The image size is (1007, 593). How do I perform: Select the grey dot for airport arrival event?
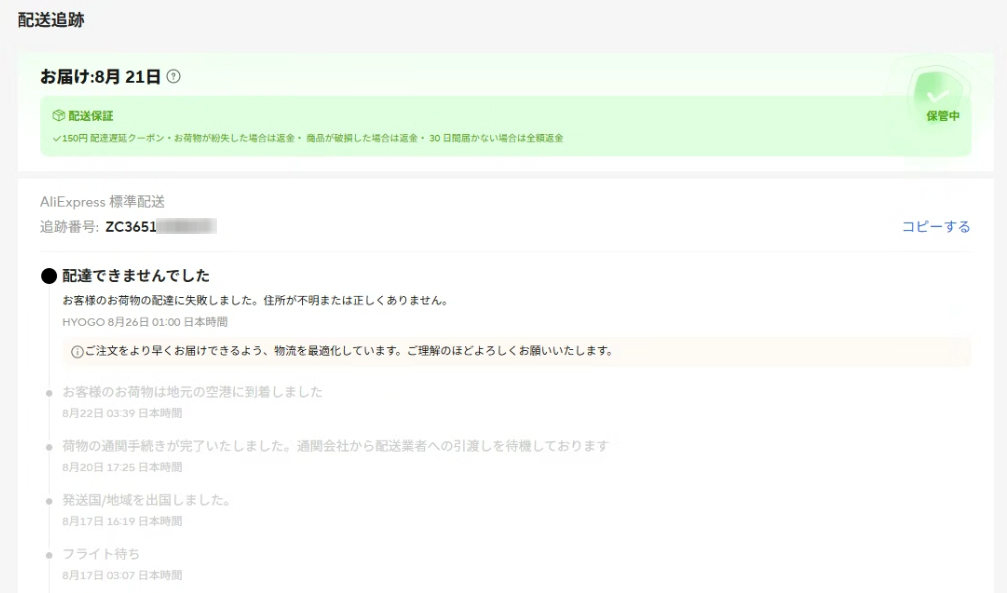49,393
